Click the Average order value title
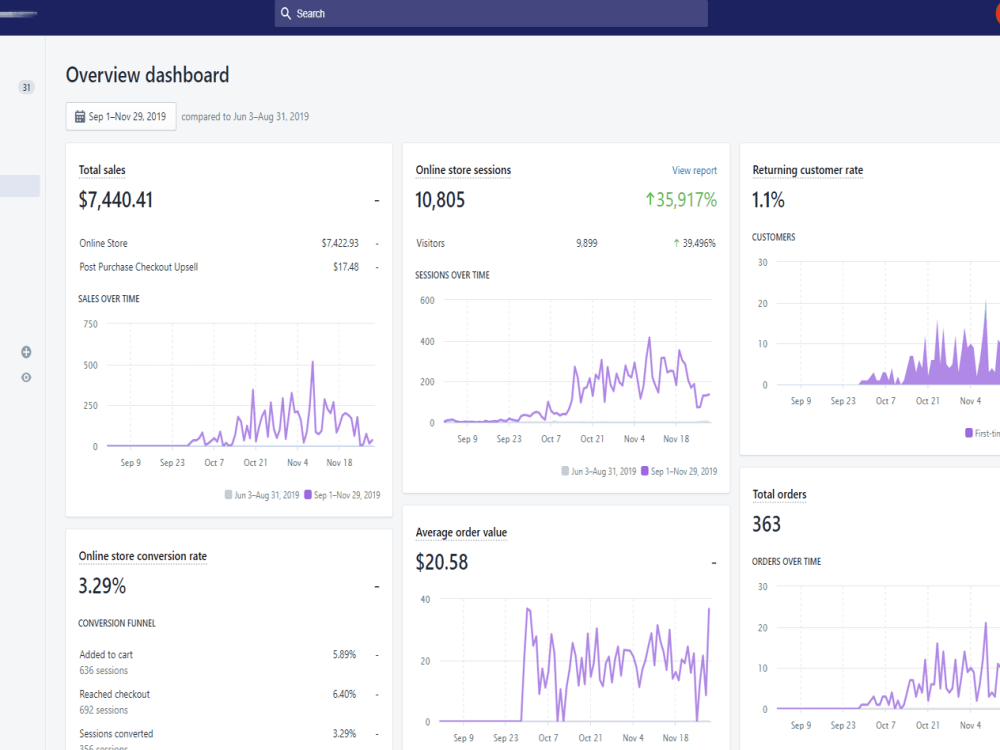 [x=461, y=533]
